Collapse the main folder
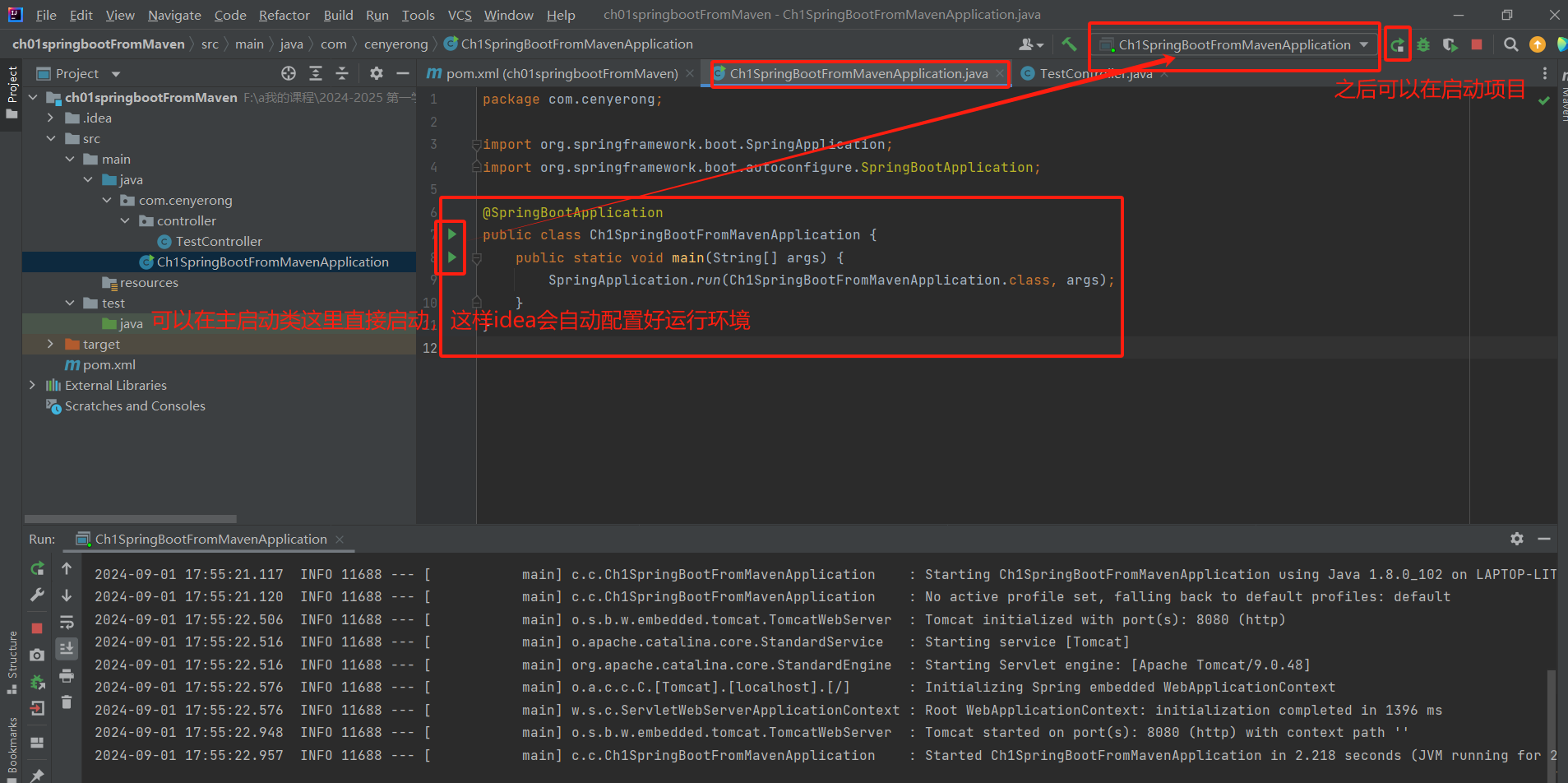Screen dimensions: 1568x783 coord(69,159)
